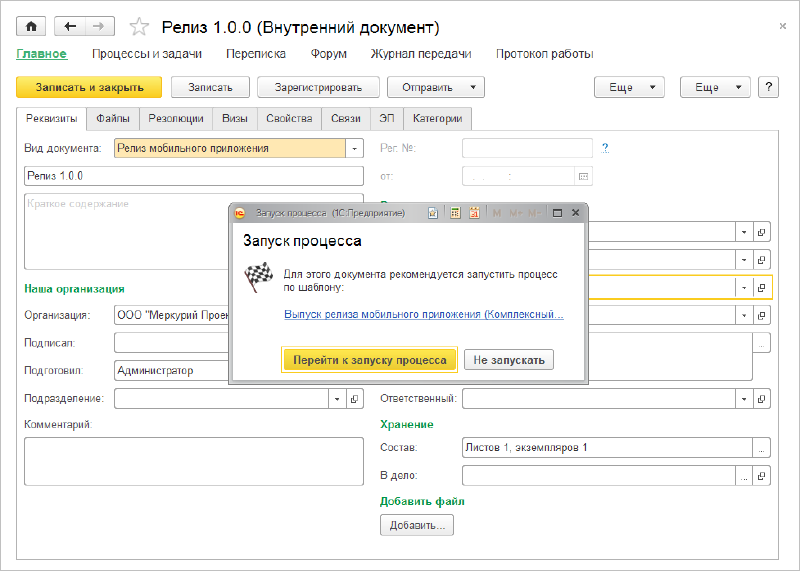Image resolution: width=800 pixels, height=571 pixels.
Task: Expand the Вид документа dropdown
Action: click(354, 149)
